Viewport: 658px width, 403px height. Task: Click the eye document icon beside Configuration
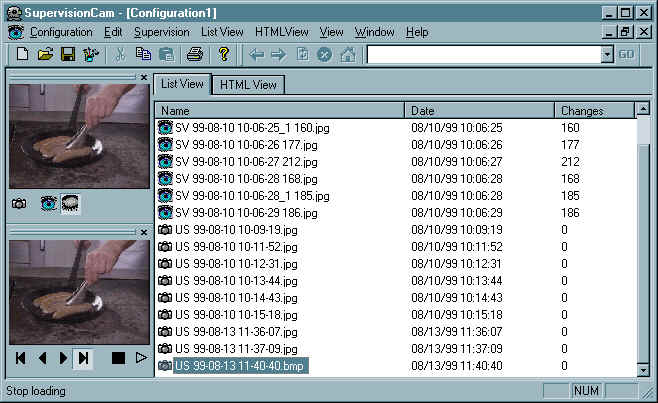16,32
